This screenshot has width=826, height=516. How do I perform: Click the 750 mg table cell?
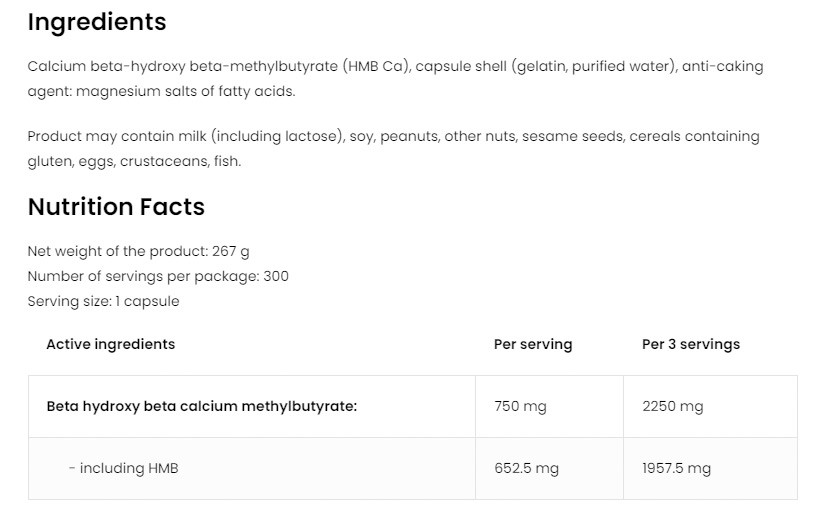520,406
